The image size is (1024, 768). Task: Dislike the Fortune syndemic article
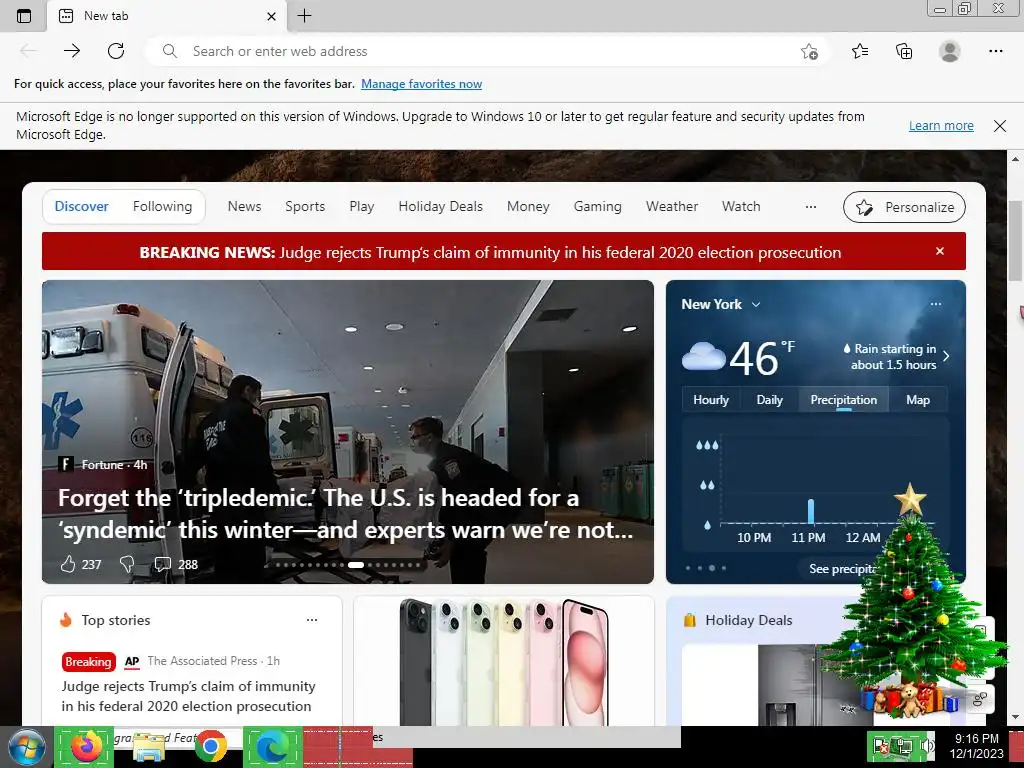pos(127,564)
